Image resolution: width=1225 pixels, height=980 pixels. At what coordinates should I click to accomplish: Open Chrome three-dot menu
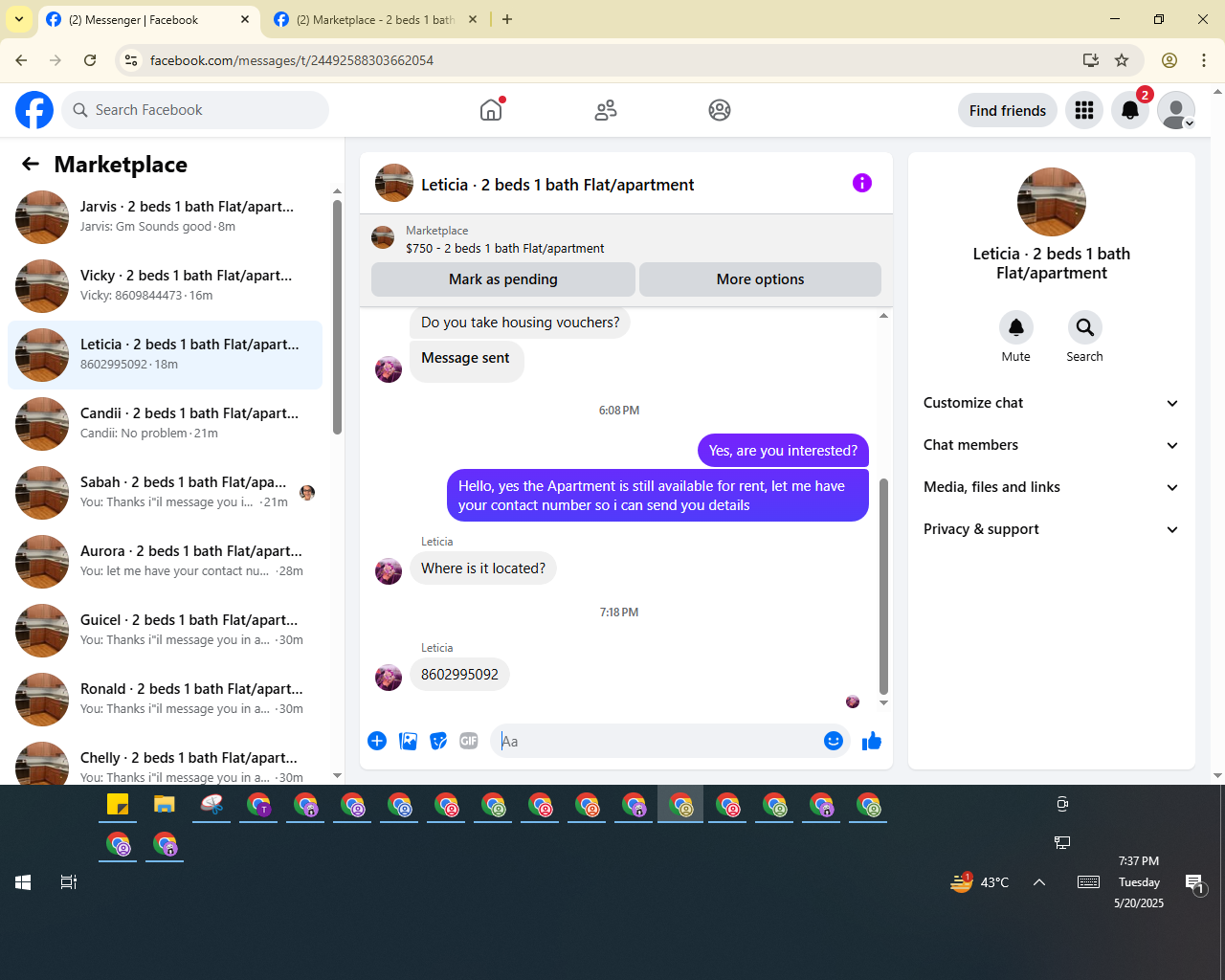coord(1204,60)
